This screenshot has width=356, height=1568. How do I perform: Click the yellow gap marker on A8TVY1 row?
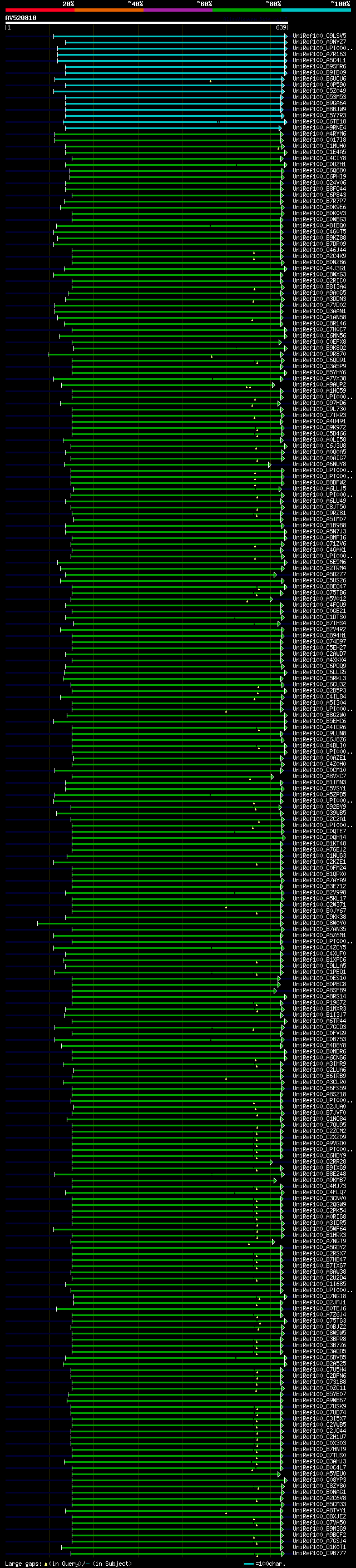(226, 1512)
